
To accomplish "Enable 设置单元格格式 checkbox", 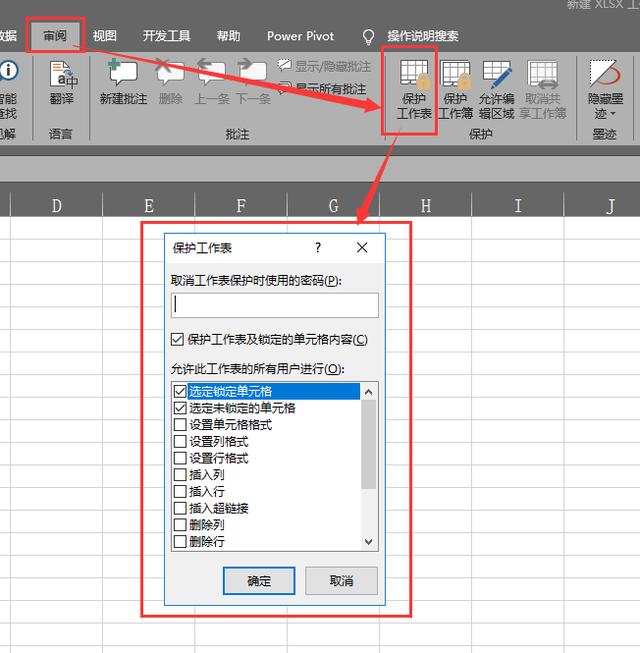I will [180, 425].
